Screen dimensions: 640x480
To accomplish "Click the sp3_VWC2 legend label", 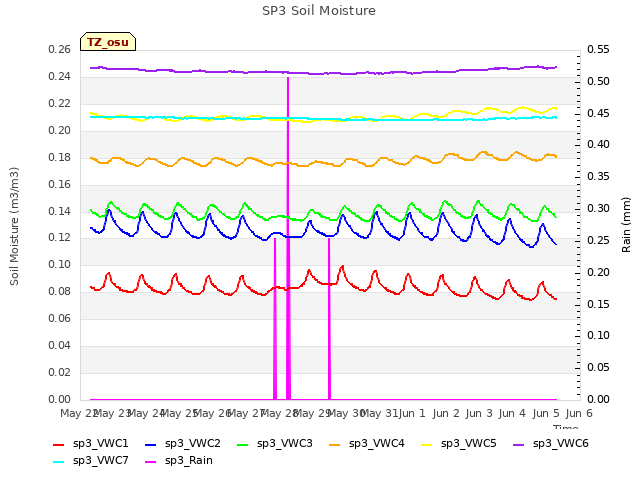I will click(193, 444).
